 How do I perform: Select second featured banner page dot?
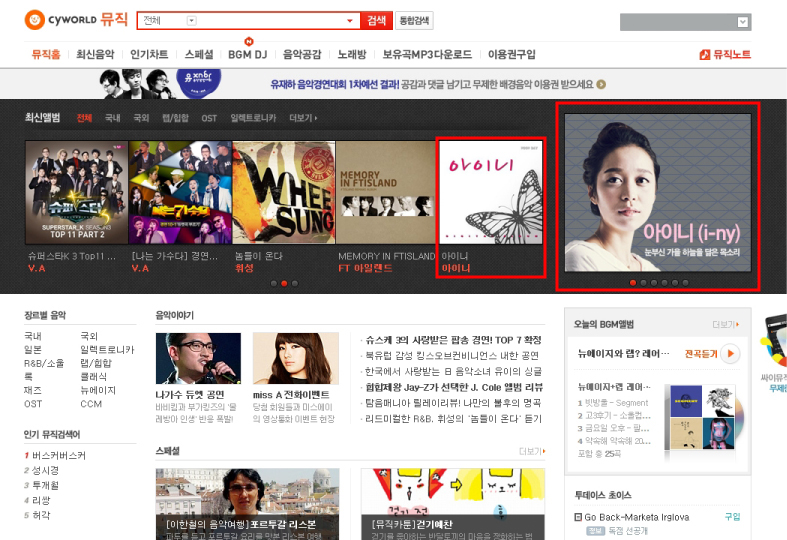[x=643, y=283]
